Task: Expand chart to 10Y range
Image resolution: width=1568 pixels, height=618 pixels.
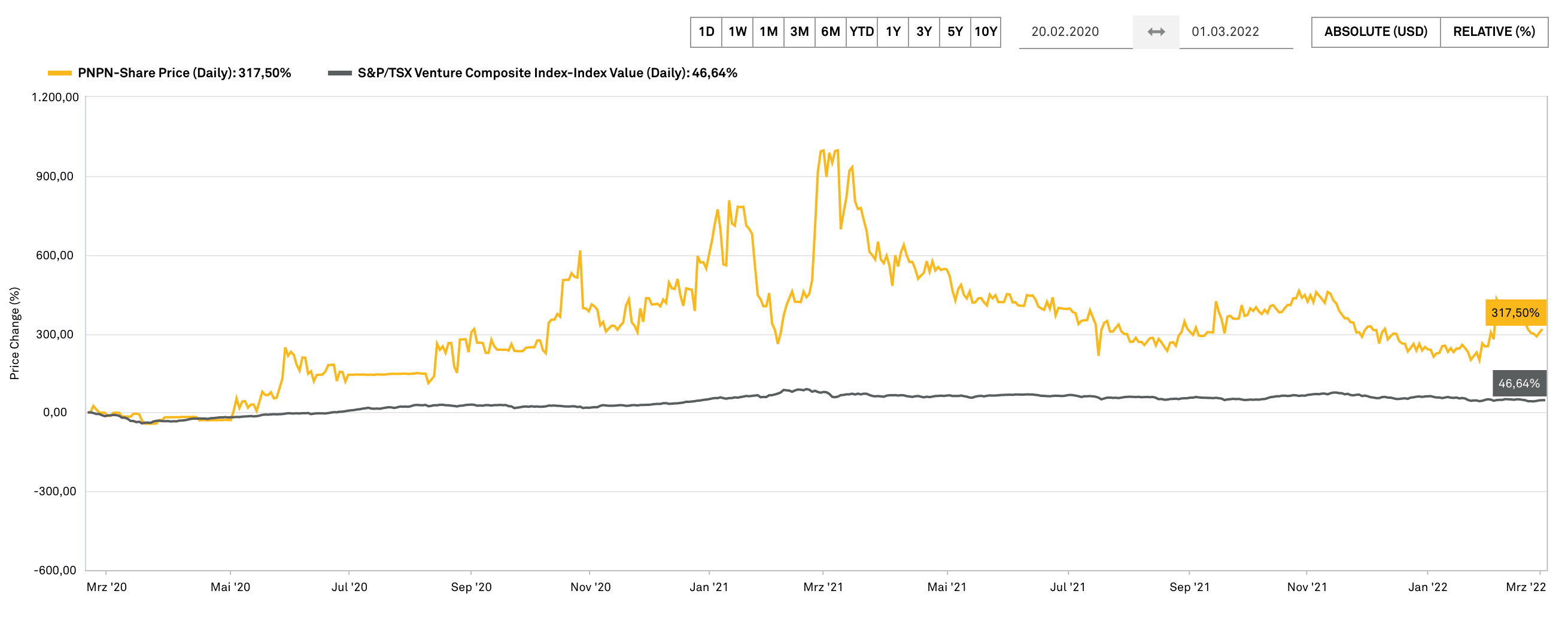Action: (x=986, y=32)
